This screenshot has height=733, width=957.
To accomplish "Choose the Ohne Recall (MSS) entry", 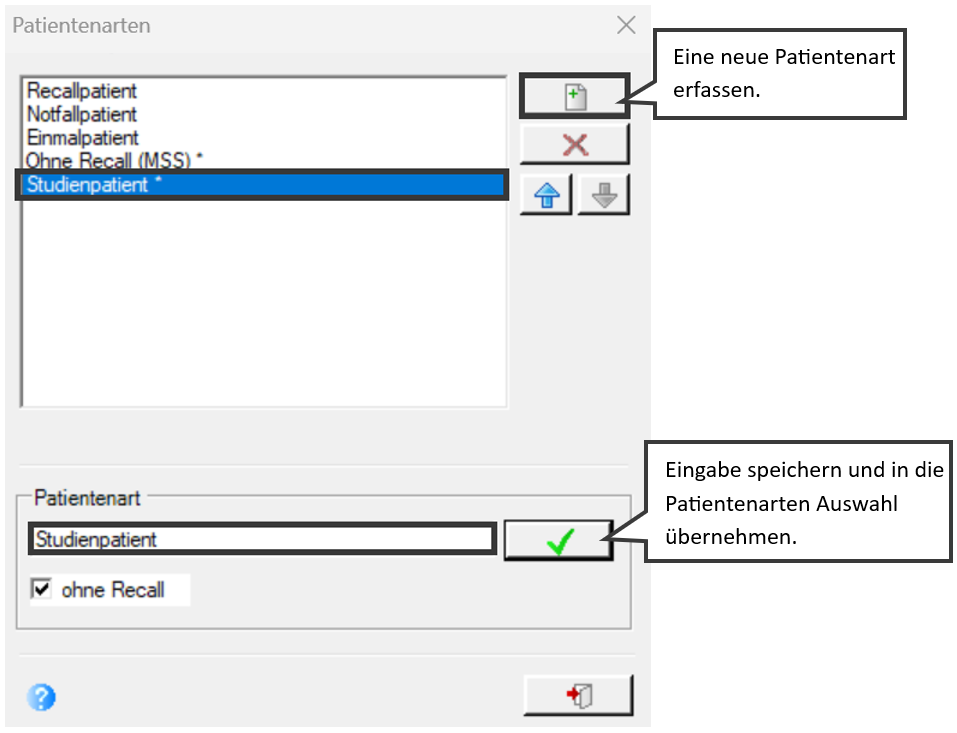I will (114, 160).
